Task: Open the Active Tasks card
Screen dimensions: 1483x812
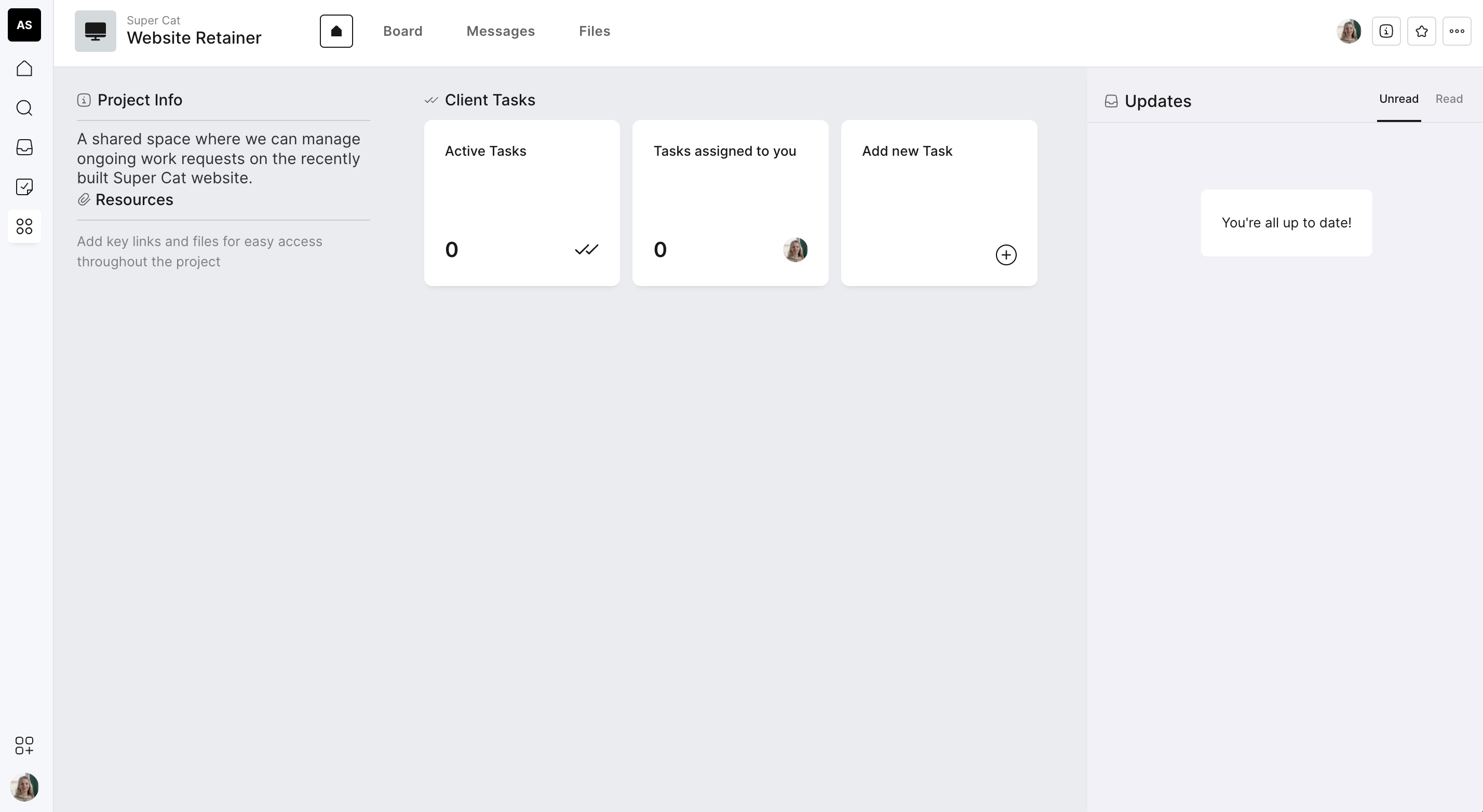Action: point(521,202)
